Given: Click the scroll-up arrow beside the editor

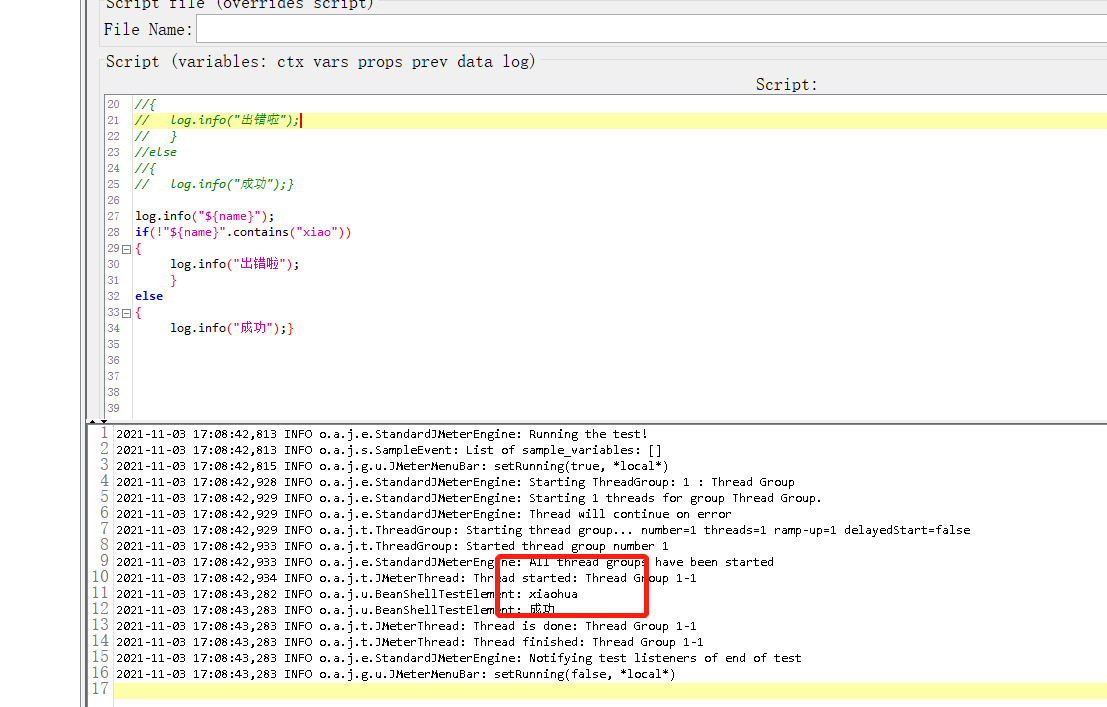Looking at the screenshot, I should pos(90,421).
